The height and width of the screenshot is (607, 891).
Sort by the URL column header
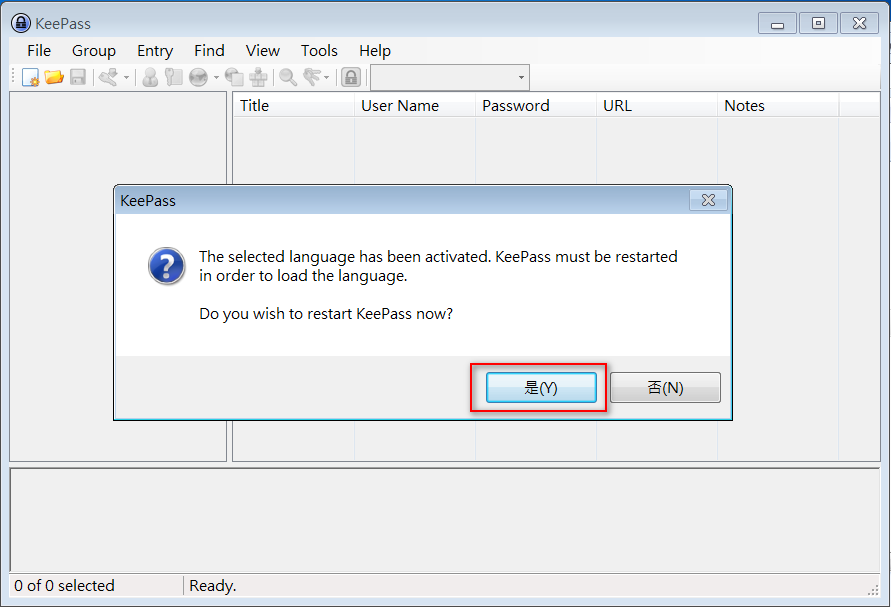point(657,106)
